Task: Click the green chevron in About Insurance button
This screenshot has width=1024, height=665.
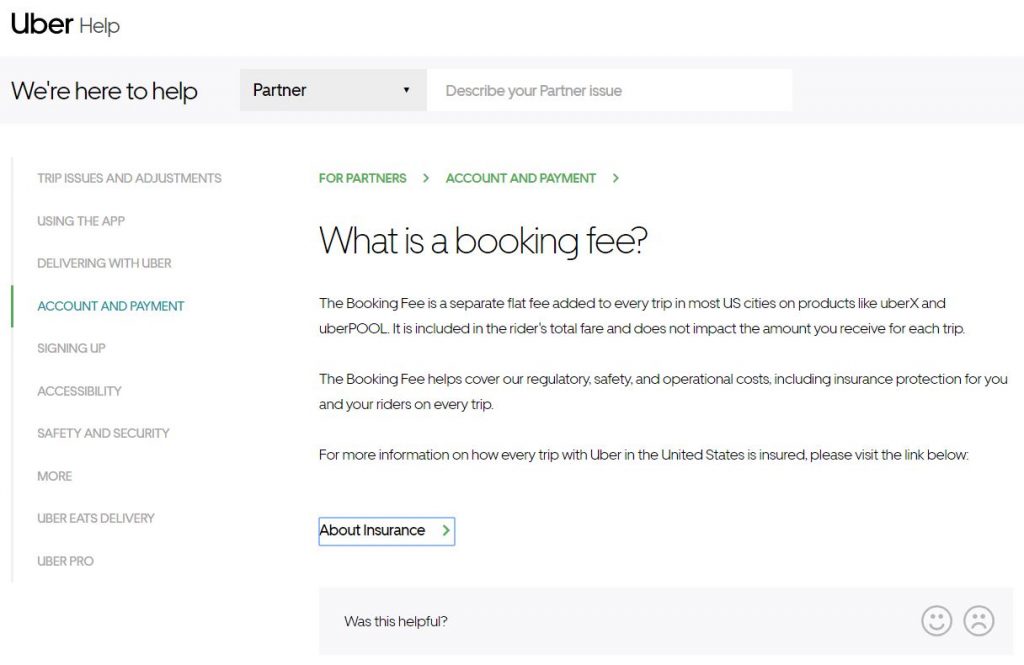Action: point(446,530)
